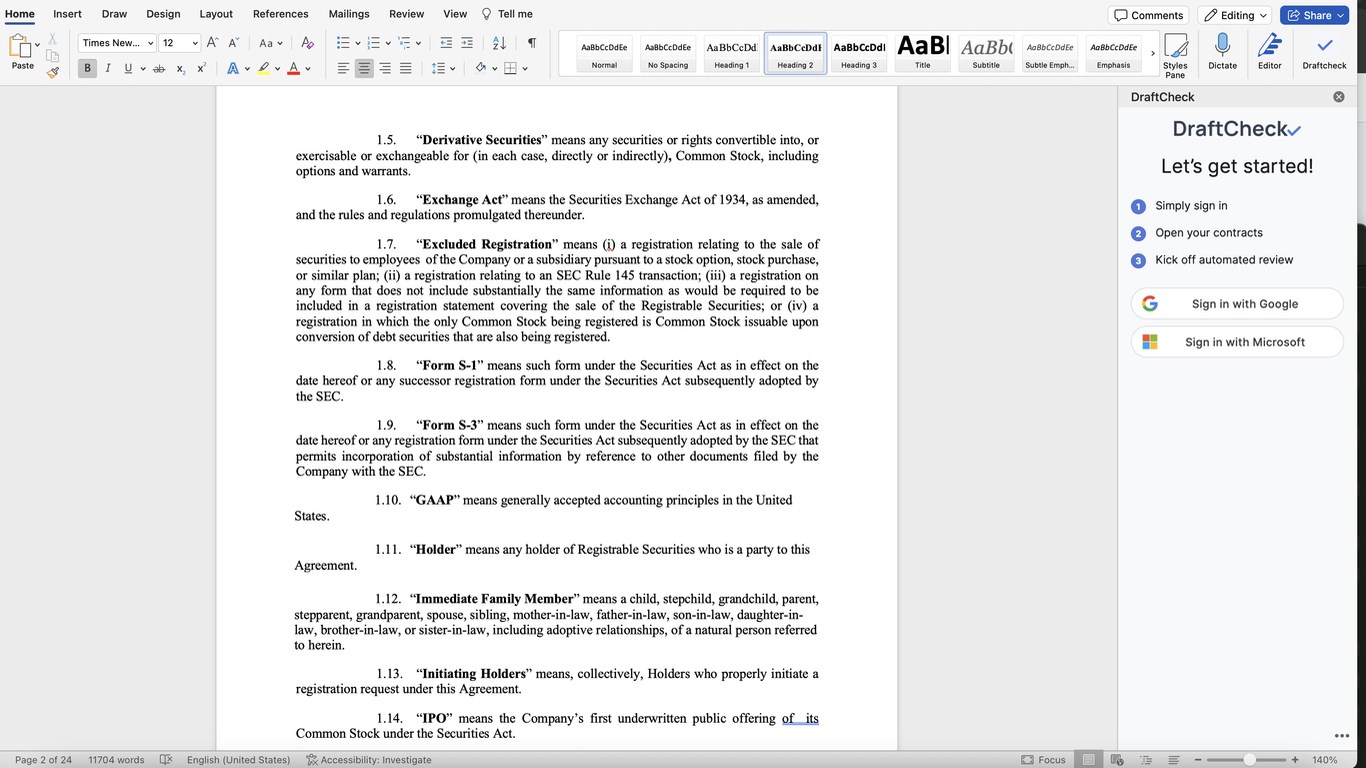Screen dimensions: 1366x768
Task: Increase paragraph indent
Action: point(469,43)
